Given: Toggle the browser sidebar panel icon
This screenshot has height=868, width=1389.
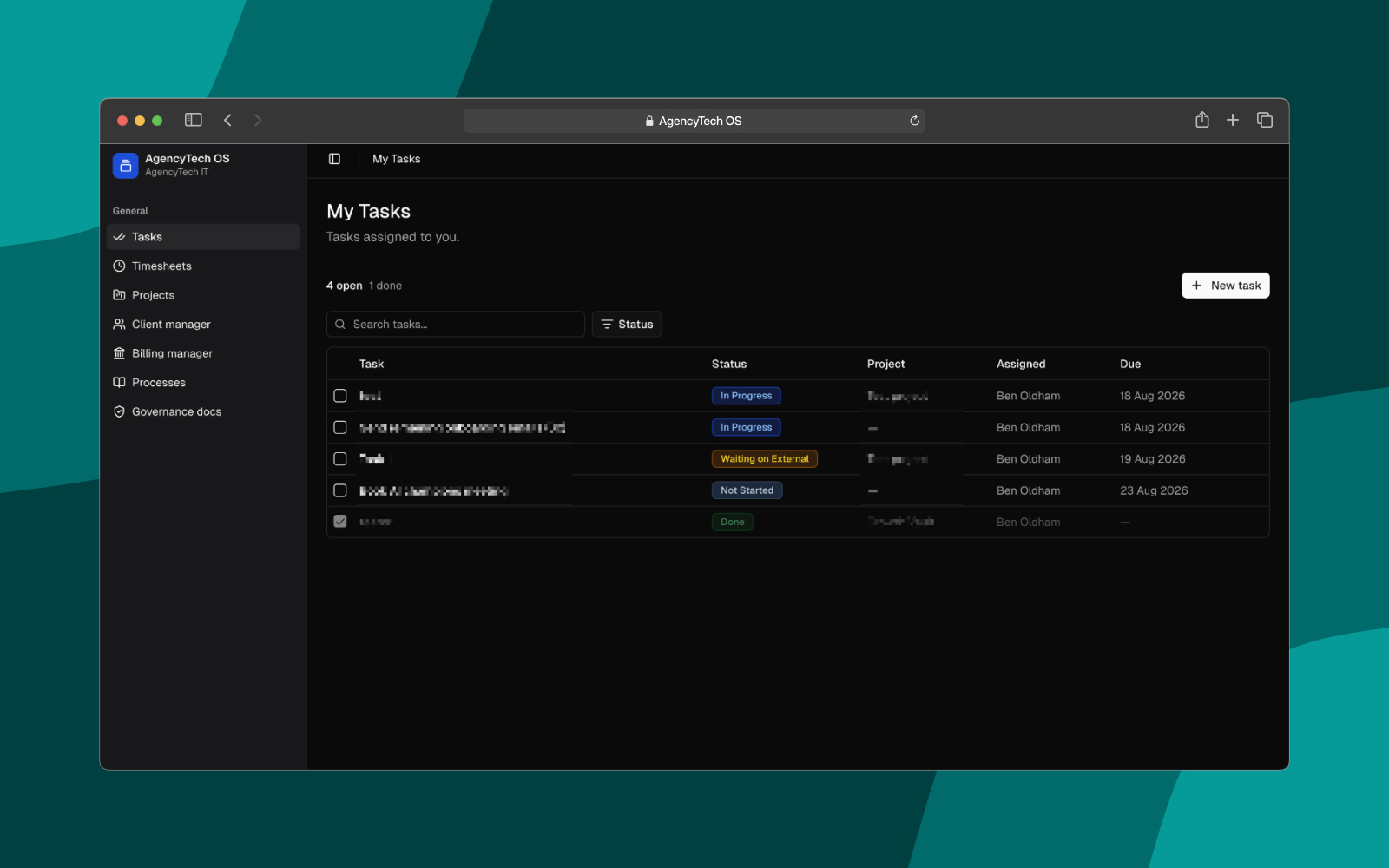Looking at the screenshot, I should coord(194,120).
